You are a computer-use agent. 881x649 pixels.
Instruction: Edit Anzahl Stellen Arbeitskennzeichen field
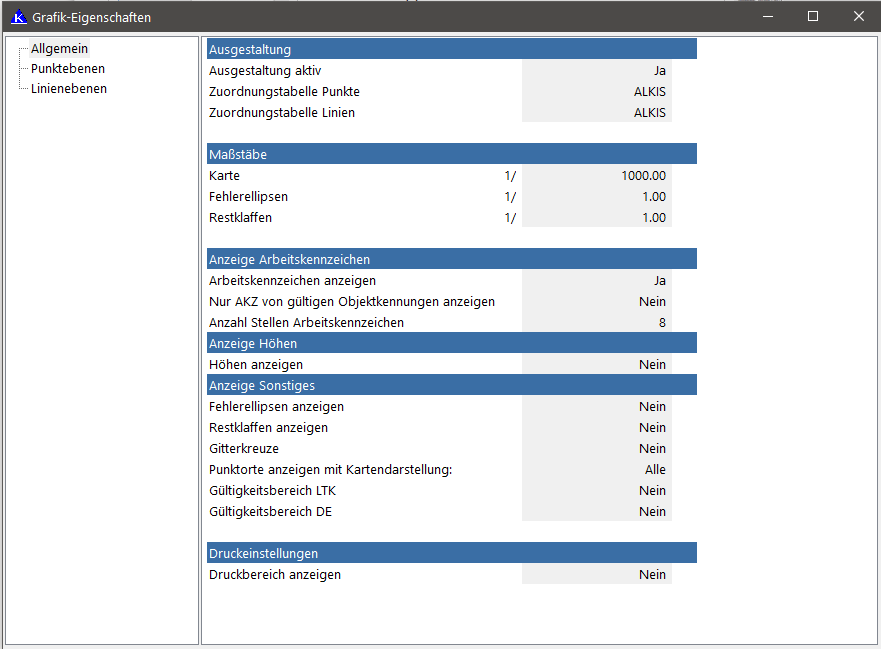597,323
